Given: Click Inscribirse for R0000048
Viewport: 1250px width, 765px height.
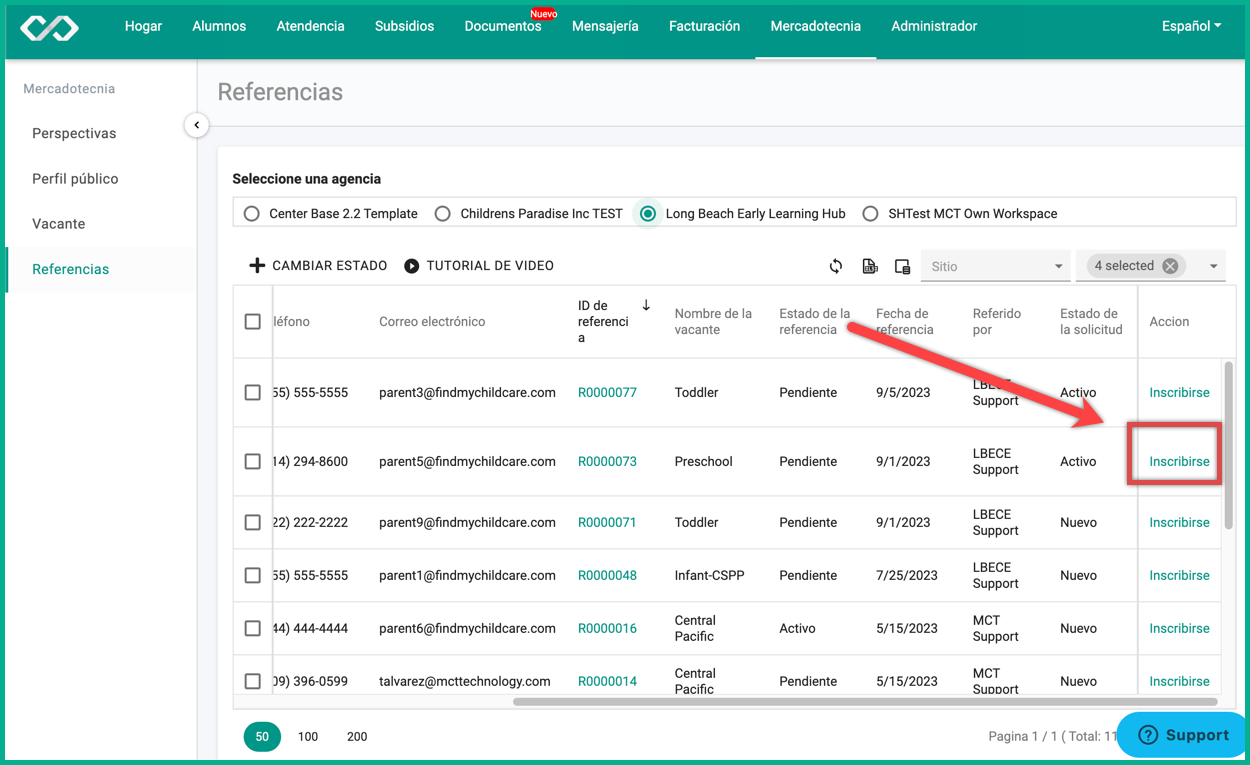Looking at the screenshot, I should [1179, 576].
